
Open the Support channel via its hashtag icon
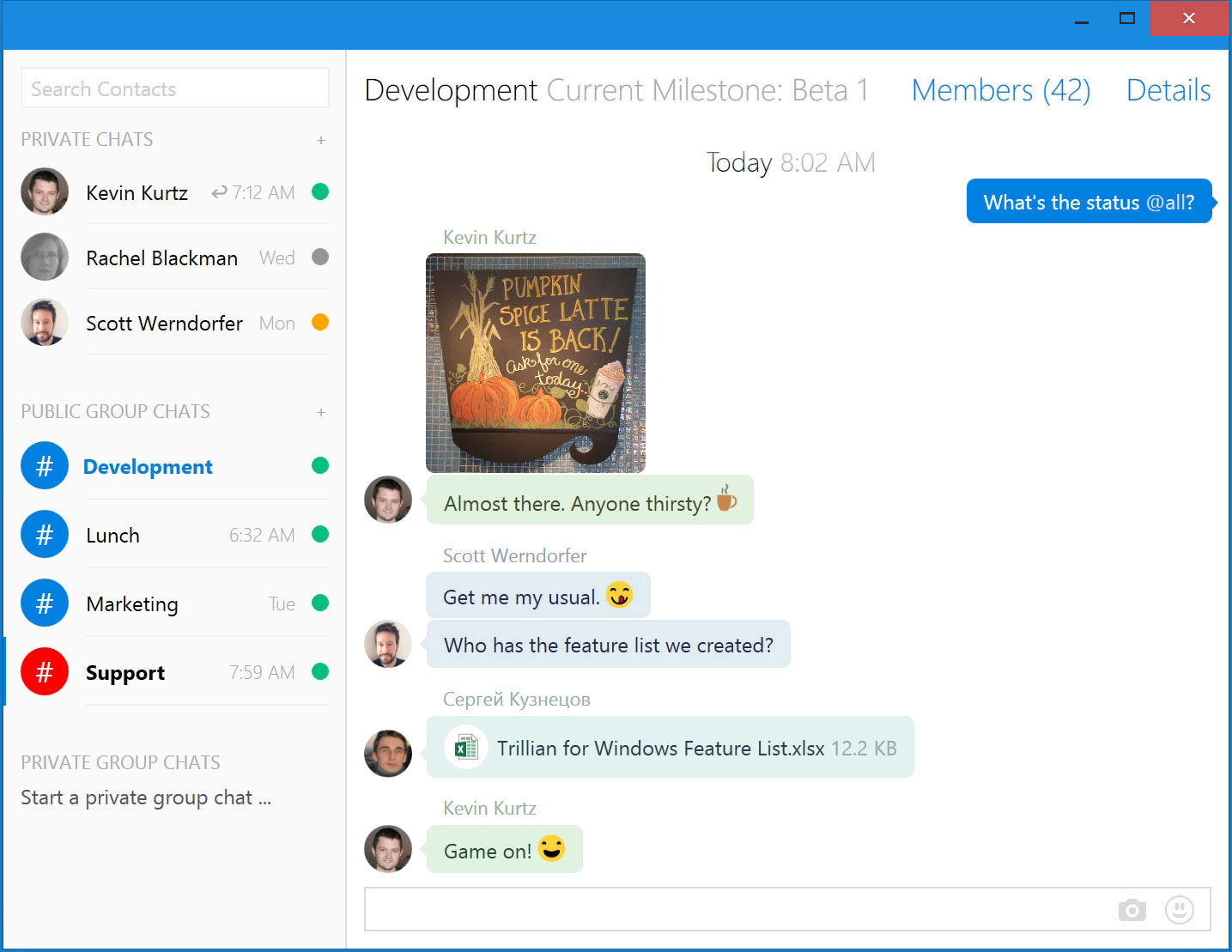44,672
